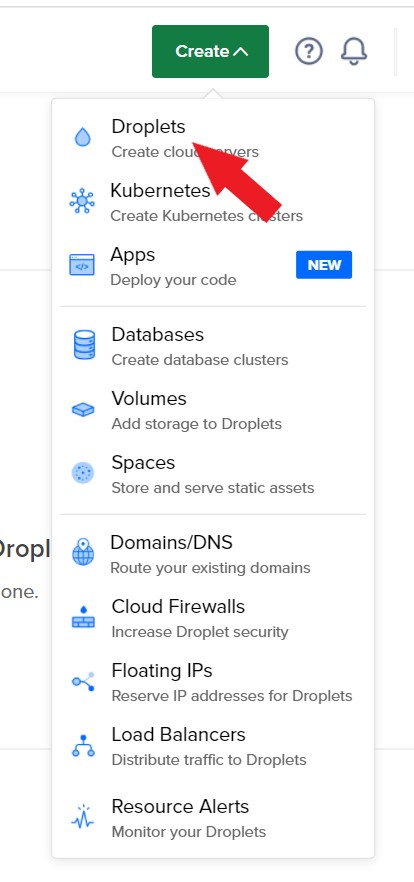Click 'Monitor your Droplets' text
The image size is (414, 882).
tap(188, 831)
